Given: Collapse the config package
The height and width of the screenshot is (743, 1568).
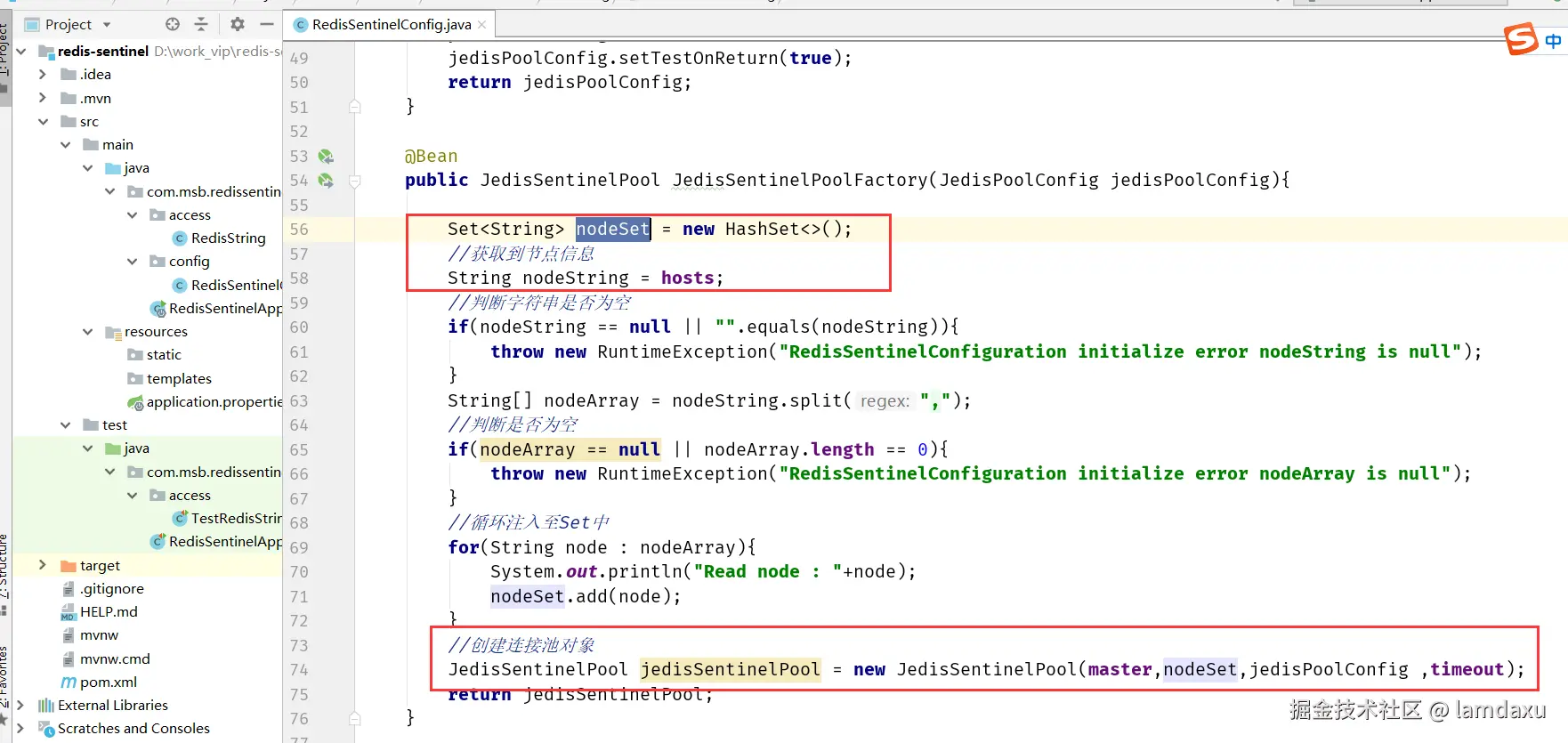Looking at the screenshot, I should (132, 262).
